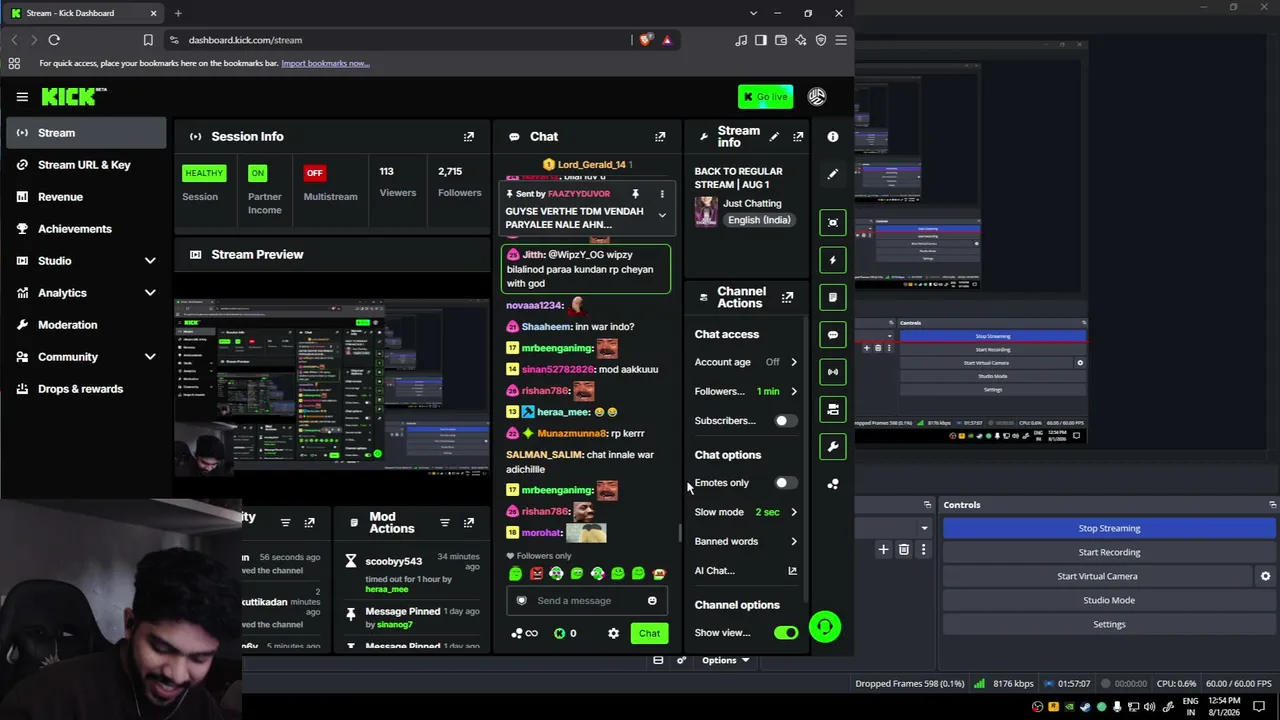Click the green Go live button
Image resolution: width=1280 pixels, height=720 pixels.
(765, 97)
